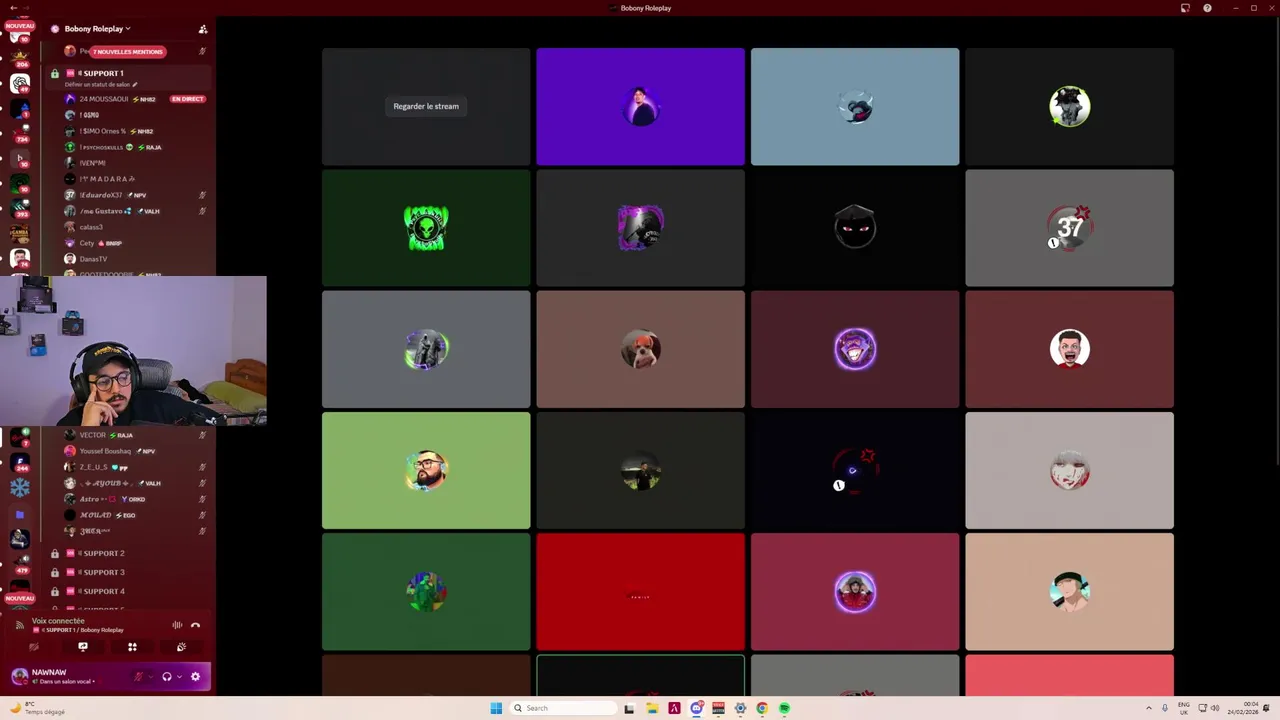This screenshot has width=1280, height=720.
Task: Open the server icon with 244 badge
Action: 20,462
